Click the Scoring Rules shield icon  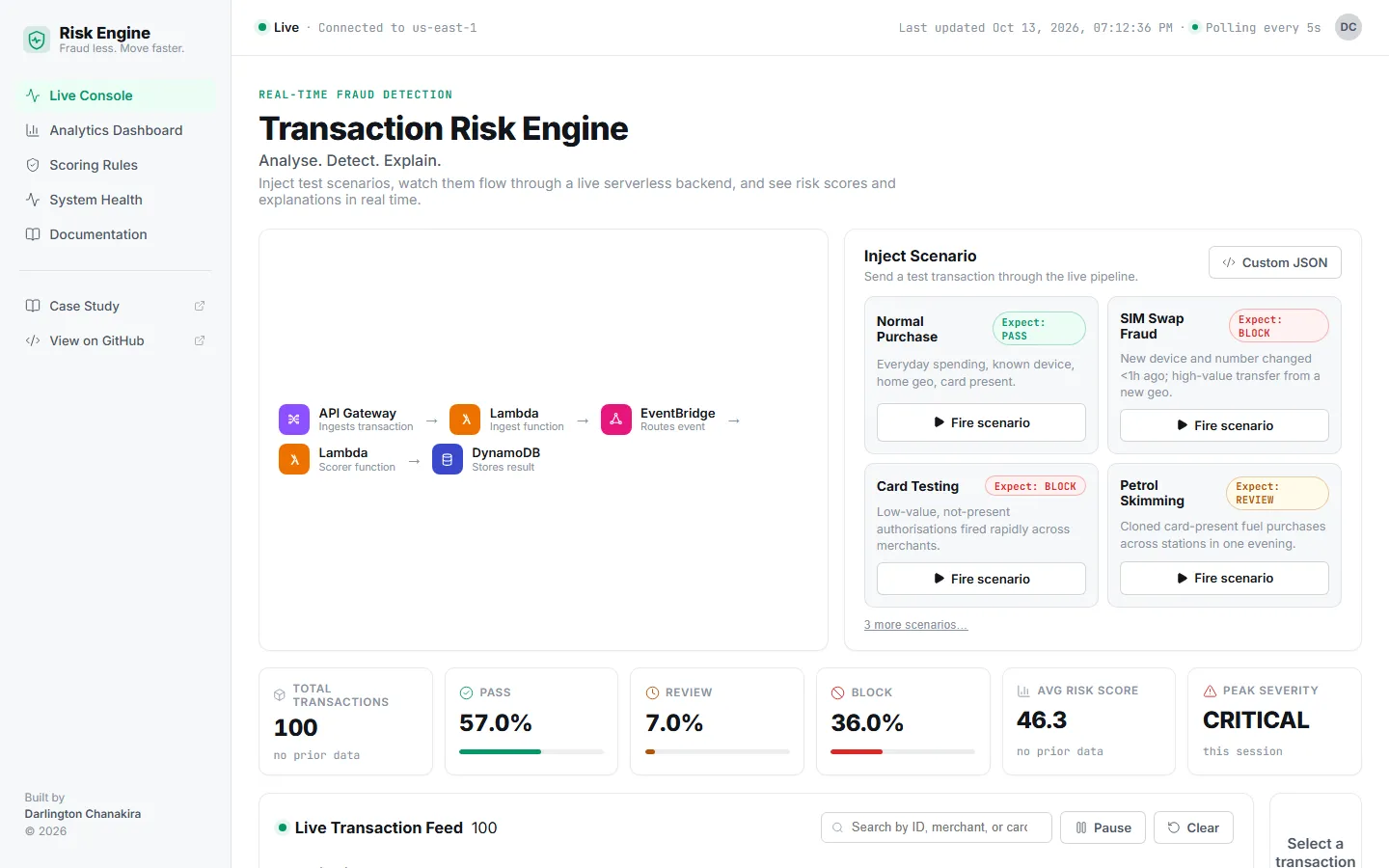coord(33,165)
